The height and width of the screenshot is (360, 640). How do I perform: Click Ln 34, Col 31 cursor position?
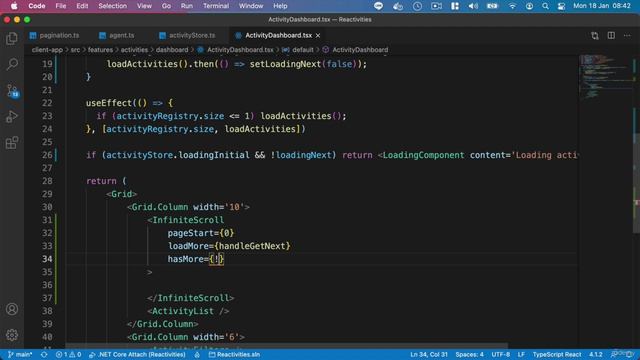[x=429, y=355]
